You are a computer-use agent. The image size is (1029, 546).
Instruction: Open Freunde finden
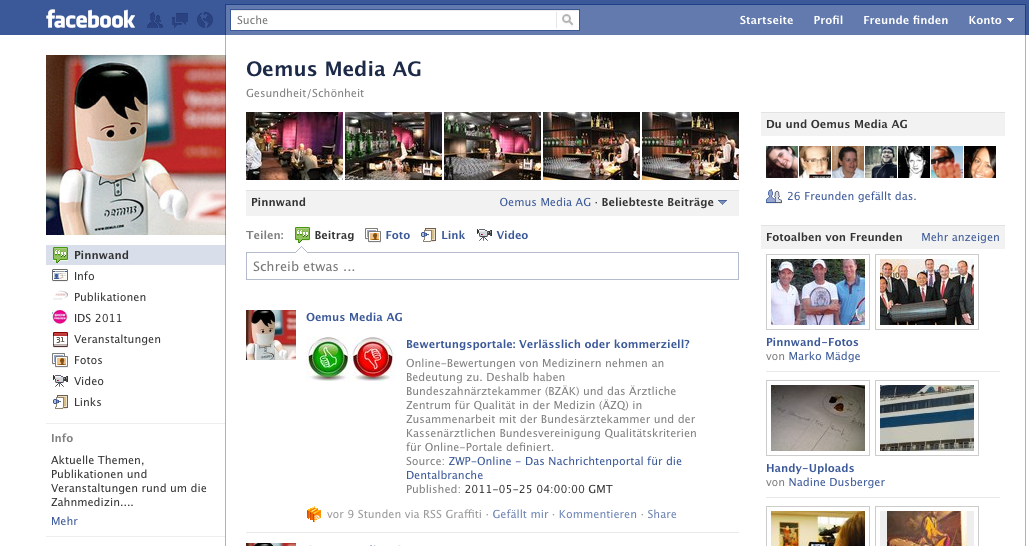pos(906,20)
